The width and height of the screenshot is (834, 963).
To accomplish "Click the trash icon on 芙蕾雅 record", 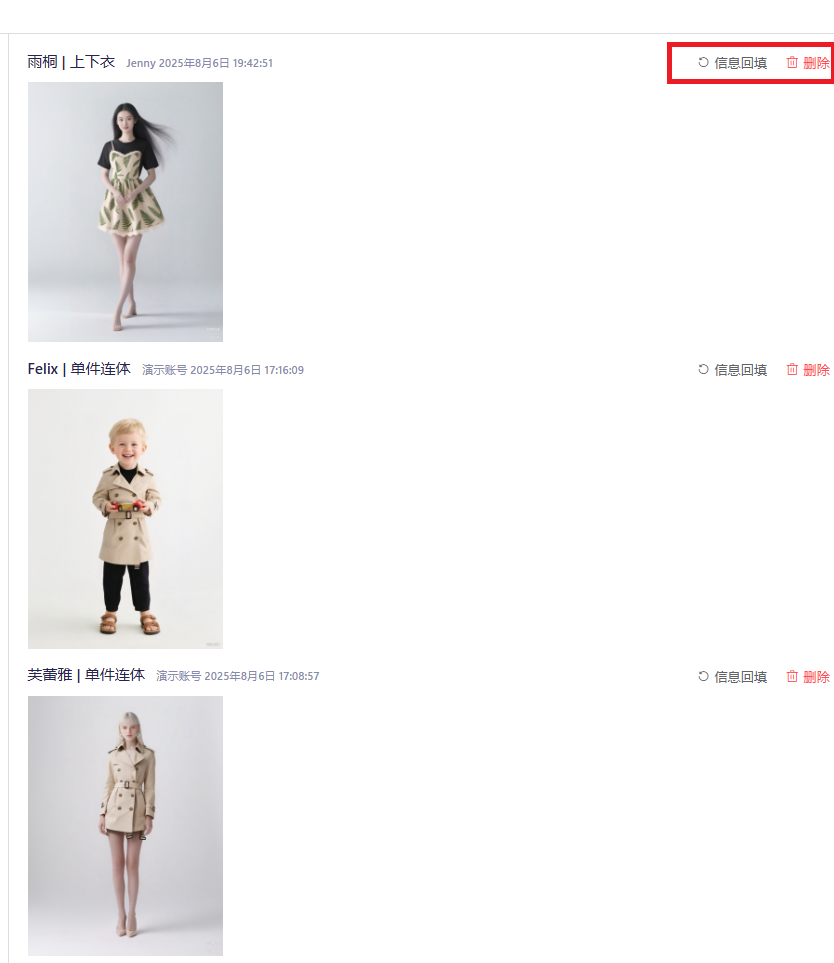I will coord(792,676).
